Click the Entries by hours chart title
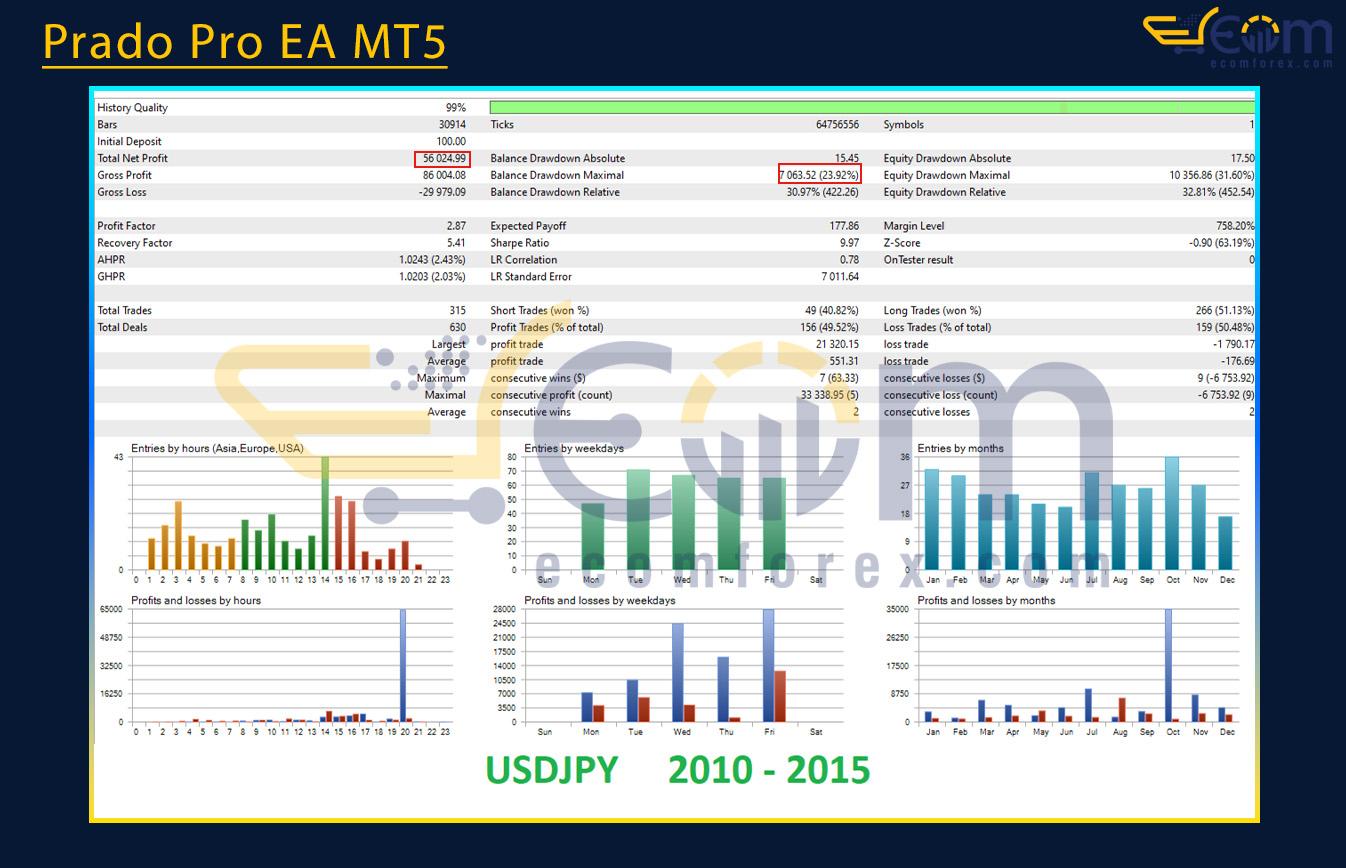This screenshot has height=868, width=1346. 217,448
